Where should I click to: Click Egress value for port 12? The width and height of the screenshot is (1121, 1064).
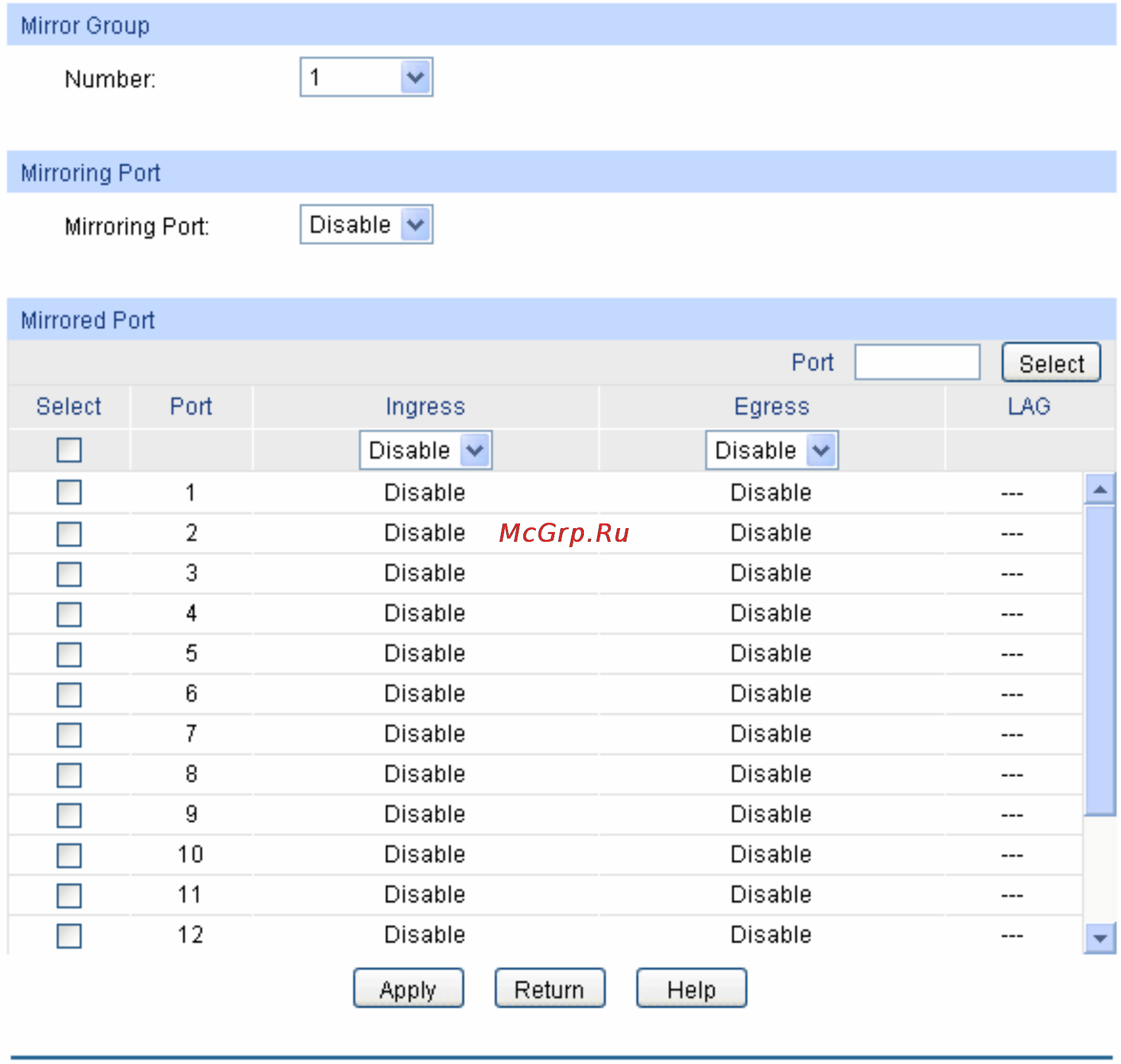click(x=771, y=934)
